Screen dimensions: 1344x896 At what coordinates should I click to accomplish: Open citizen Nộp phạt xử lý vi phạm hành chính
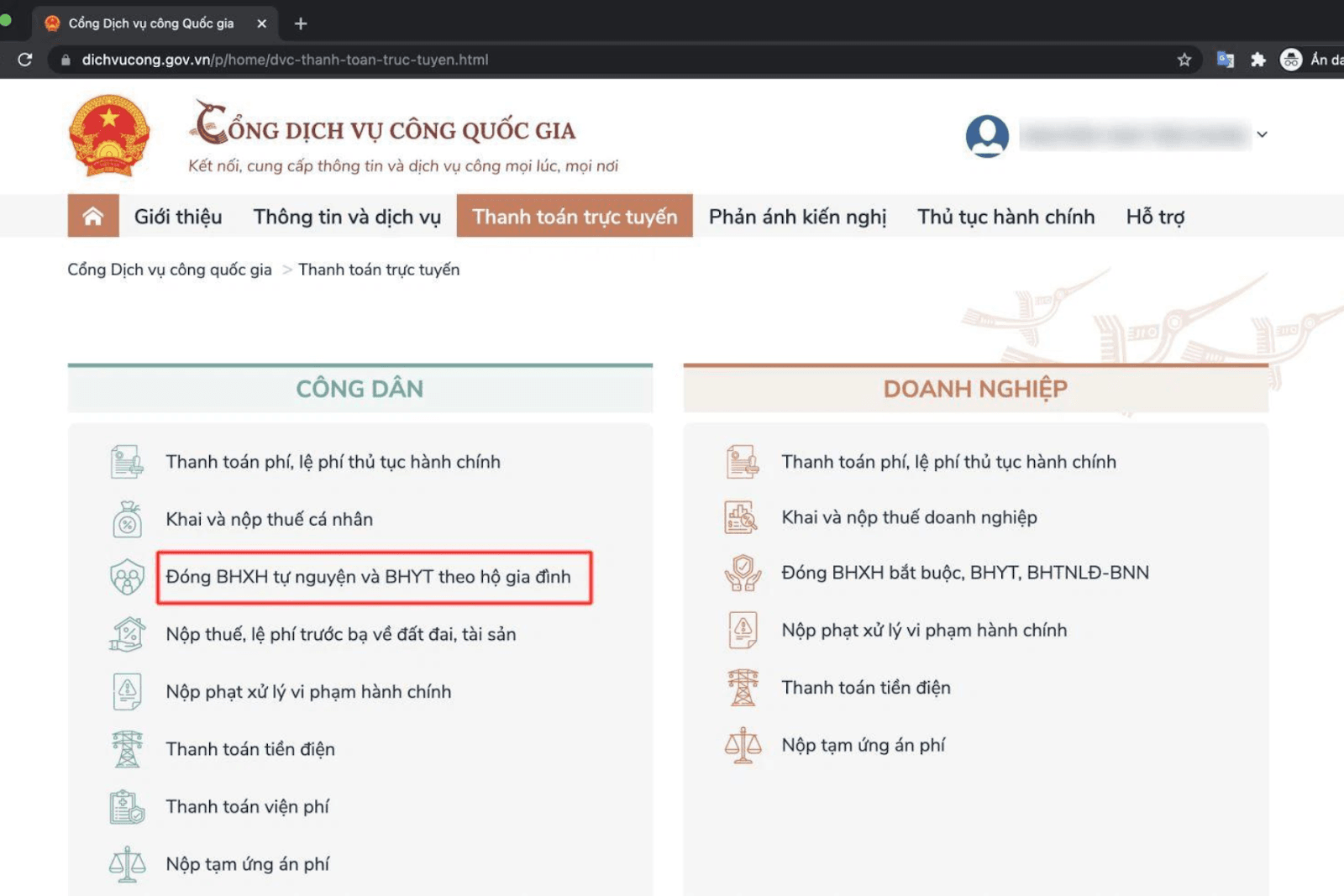[308, 692]
